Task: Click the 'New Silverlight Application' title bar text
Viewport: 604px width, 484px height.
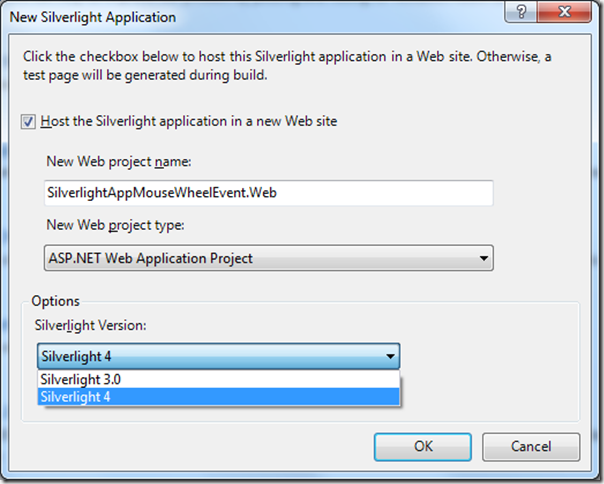Action: (x=92, y=16)
